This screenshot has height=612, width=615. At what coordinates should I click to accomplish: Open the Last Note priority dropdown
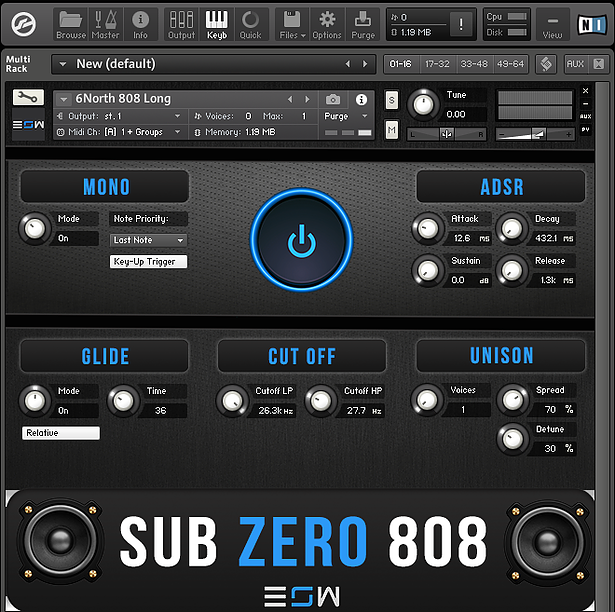tap(148, 240)
